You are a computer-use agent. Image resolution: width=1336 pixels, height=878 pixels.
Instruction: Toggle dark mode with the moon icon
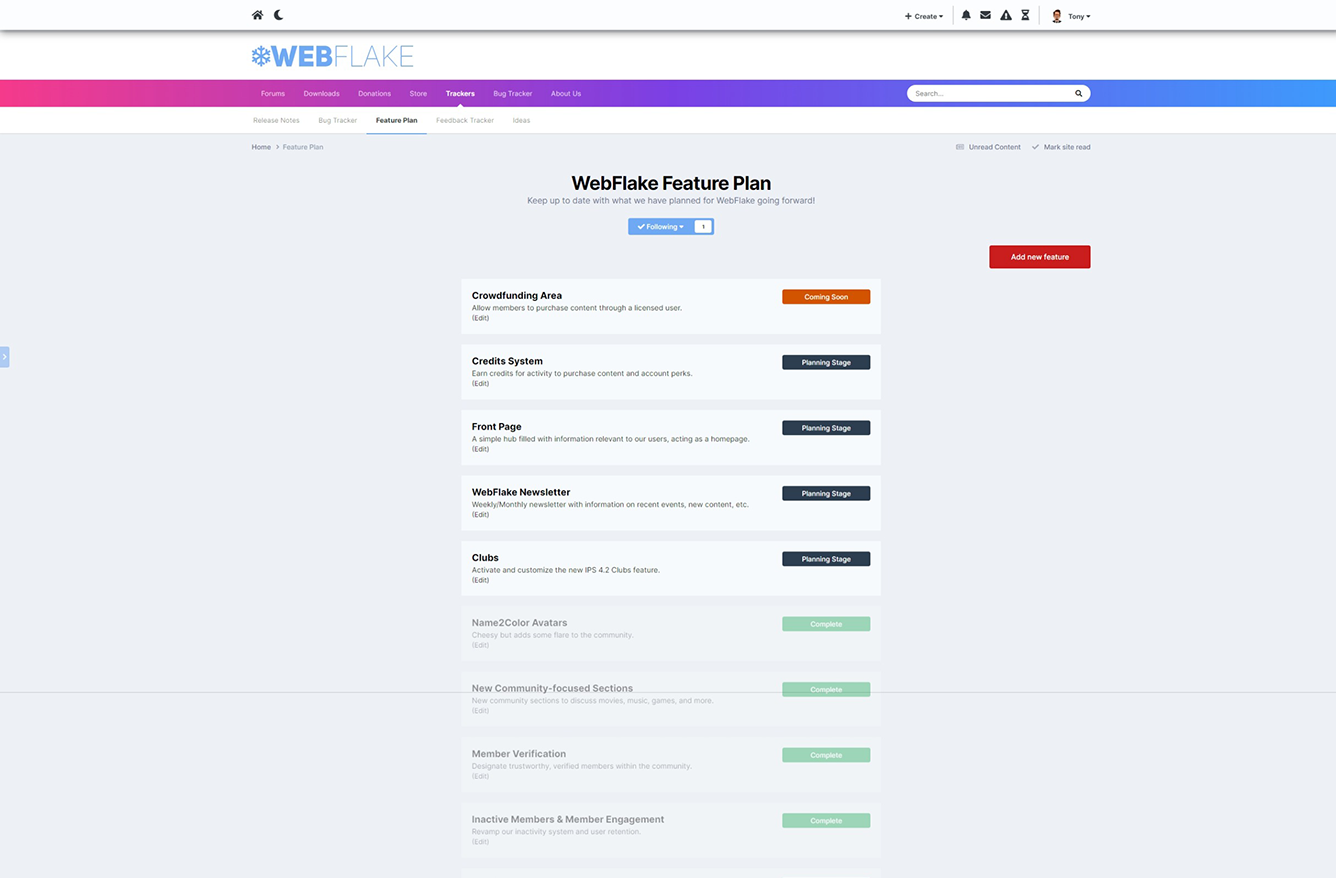point(279,15)
